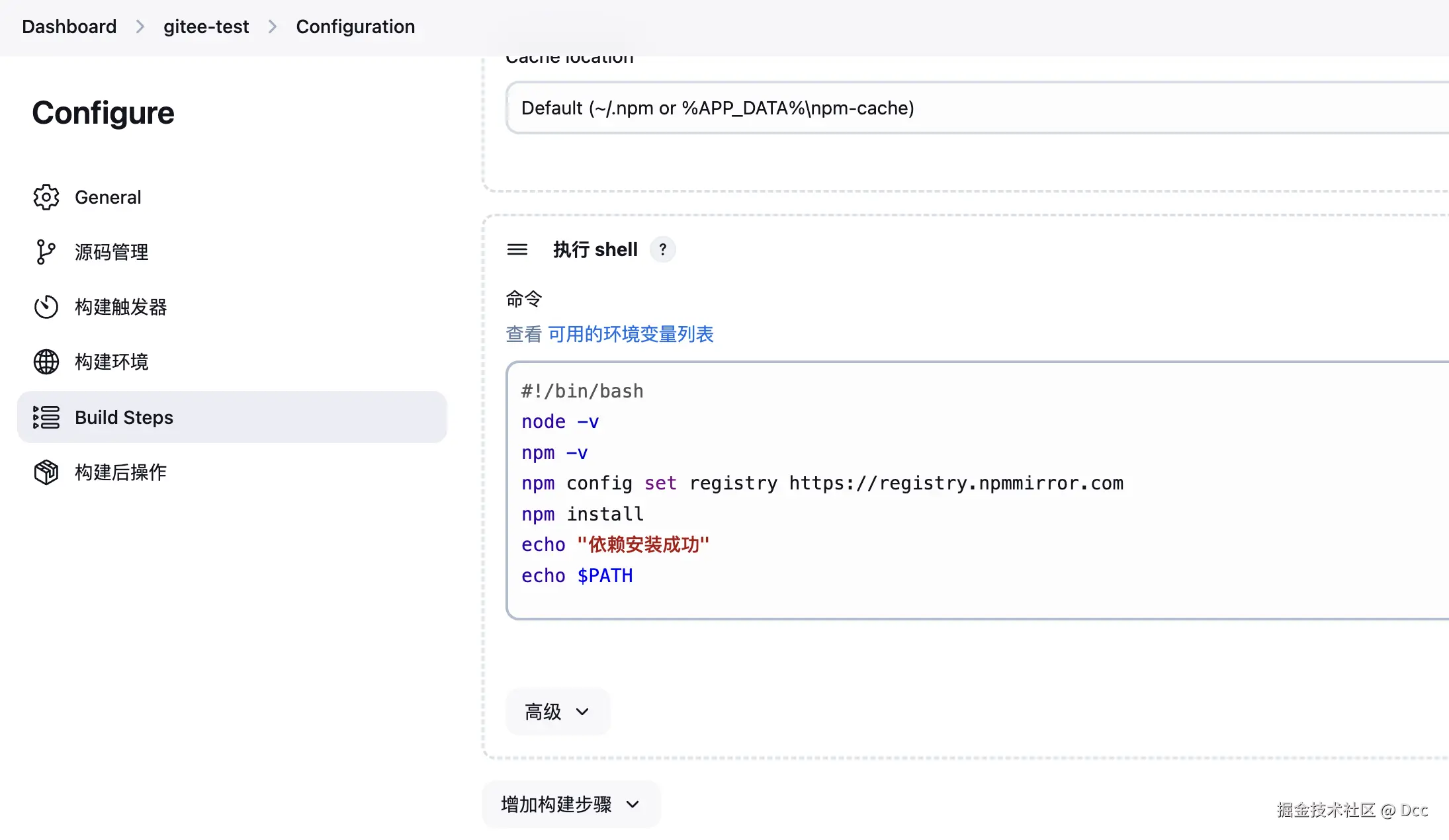Image resolution: width=1449 pixels, height=840 pixels.
Task: Click the Build Steps list icon
Action: (x=46, y=417)
